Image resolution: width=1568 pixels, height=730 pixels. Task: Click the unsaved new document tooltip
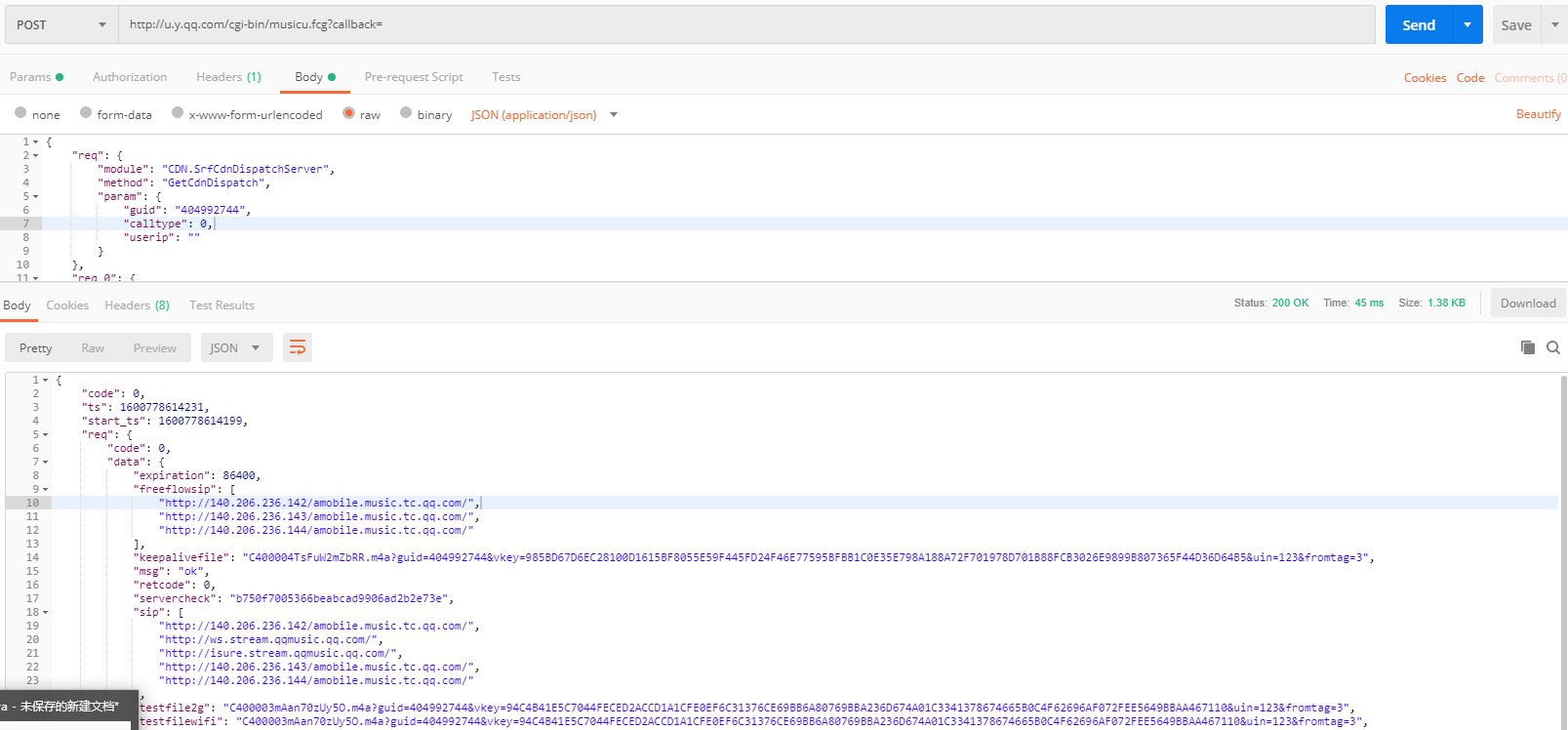(68, 706)
